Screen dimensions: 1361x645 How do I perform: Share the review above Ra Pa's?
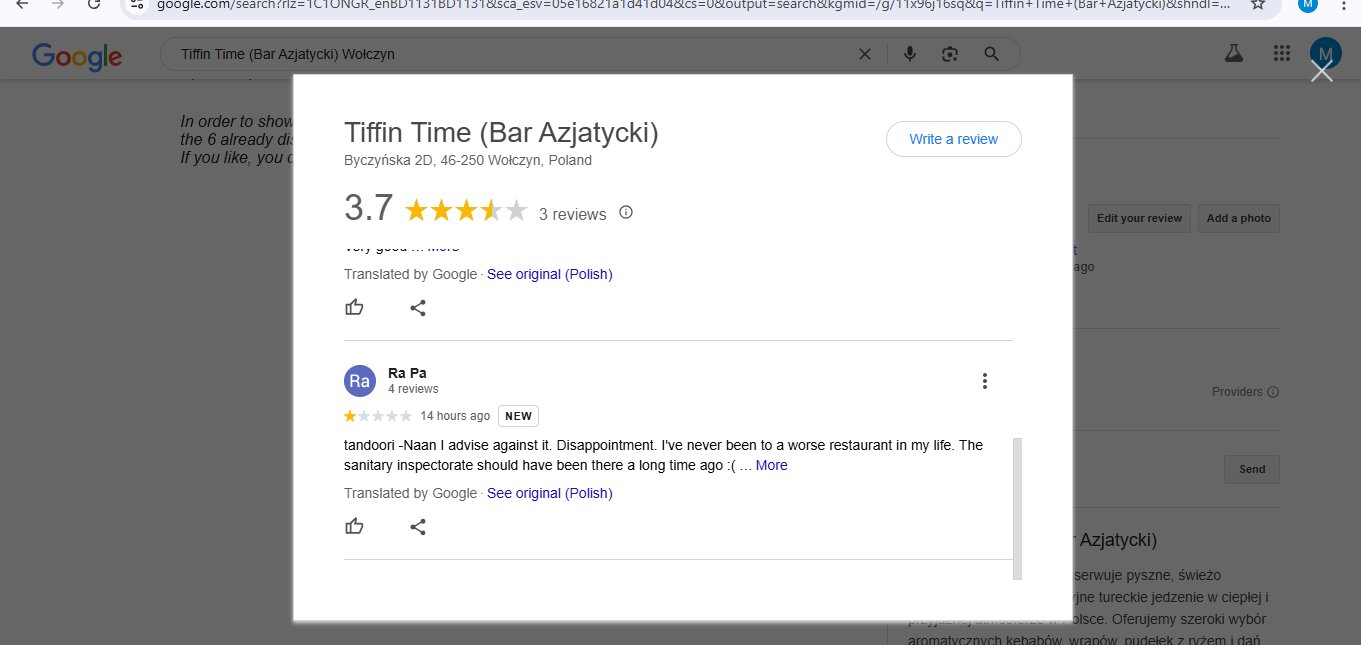coord(418,307)
